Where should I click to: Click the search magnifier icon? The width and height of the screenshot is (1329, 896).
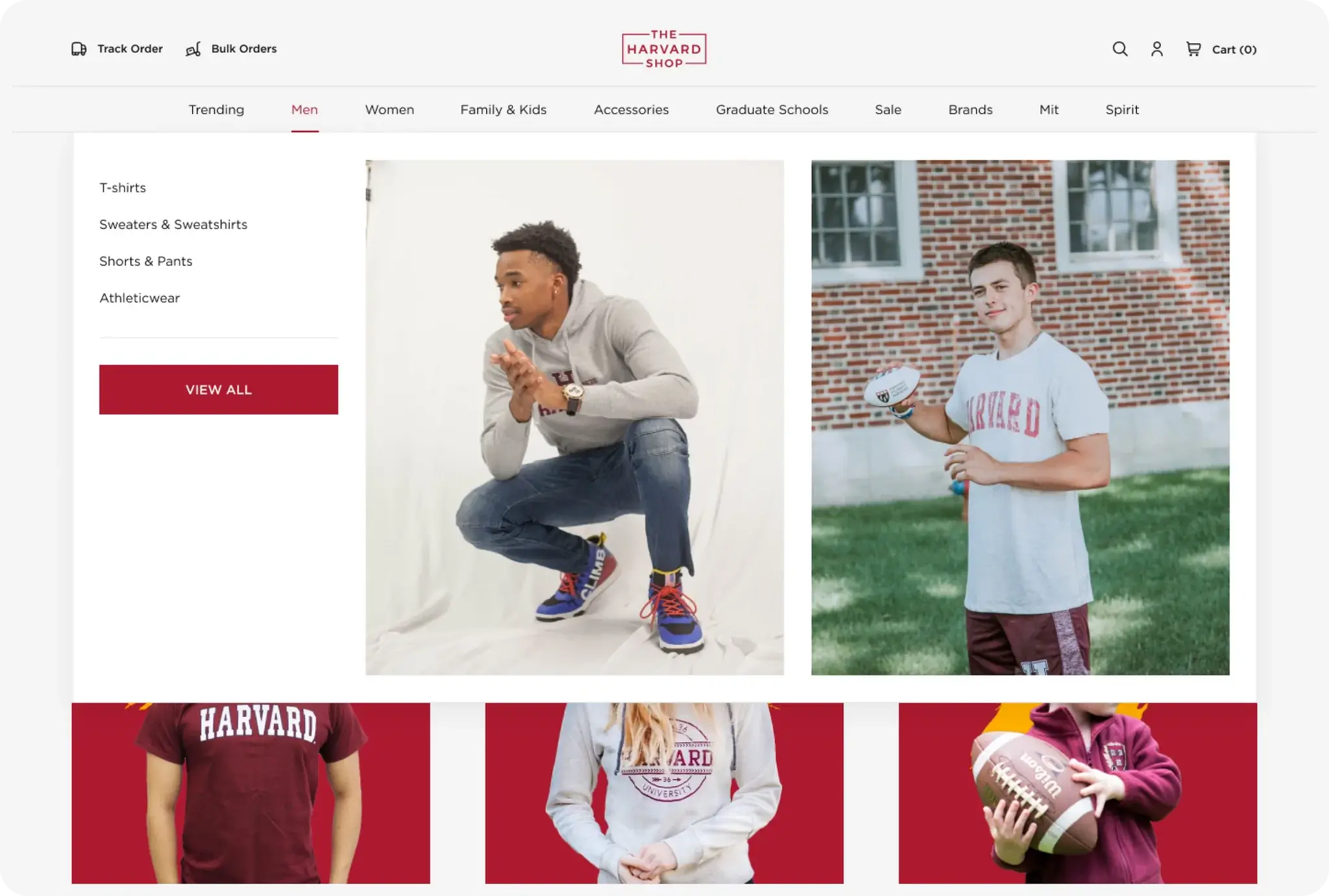1119,49
